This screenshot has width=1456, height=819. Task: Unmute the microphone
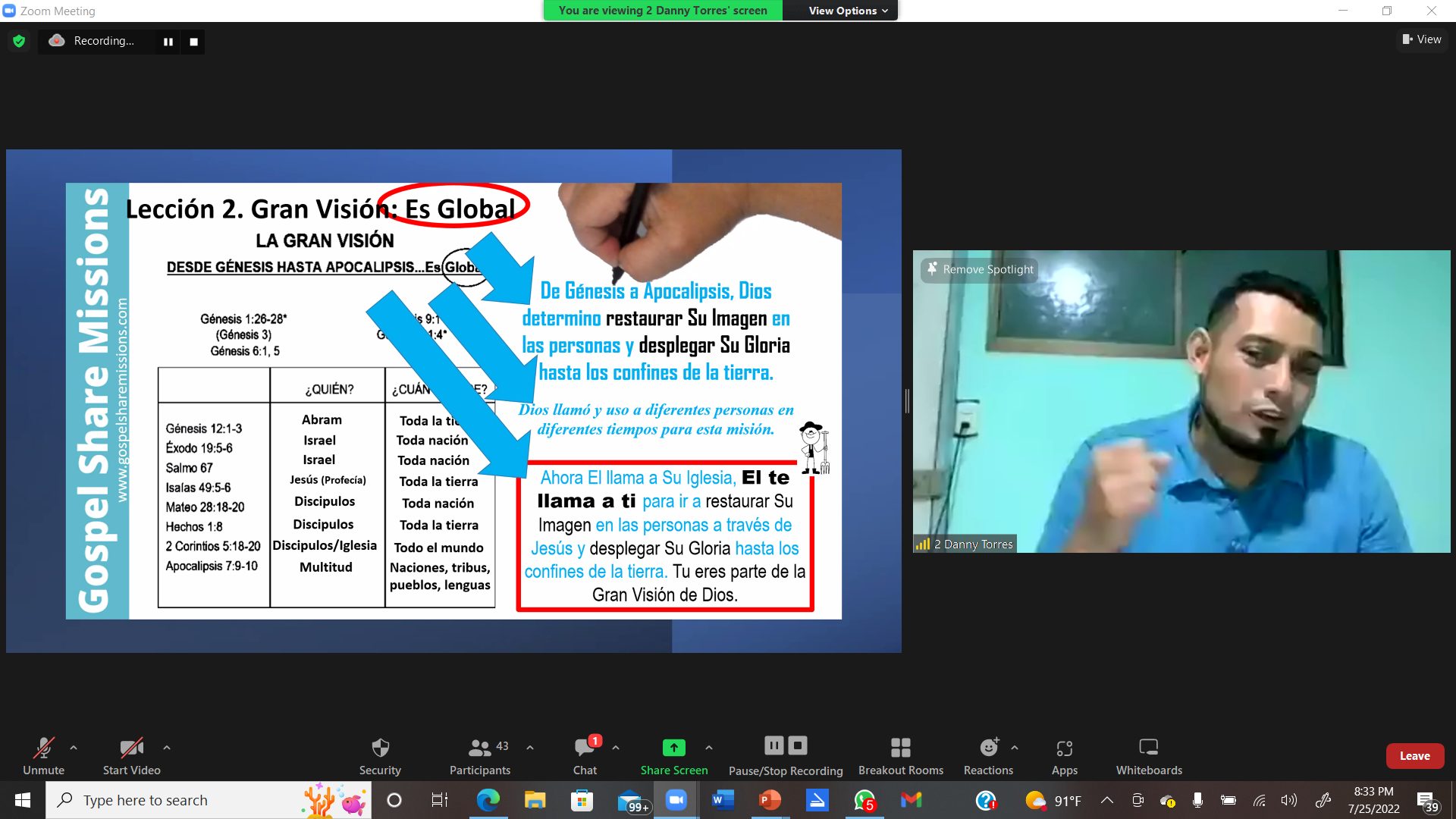[43, 756]
